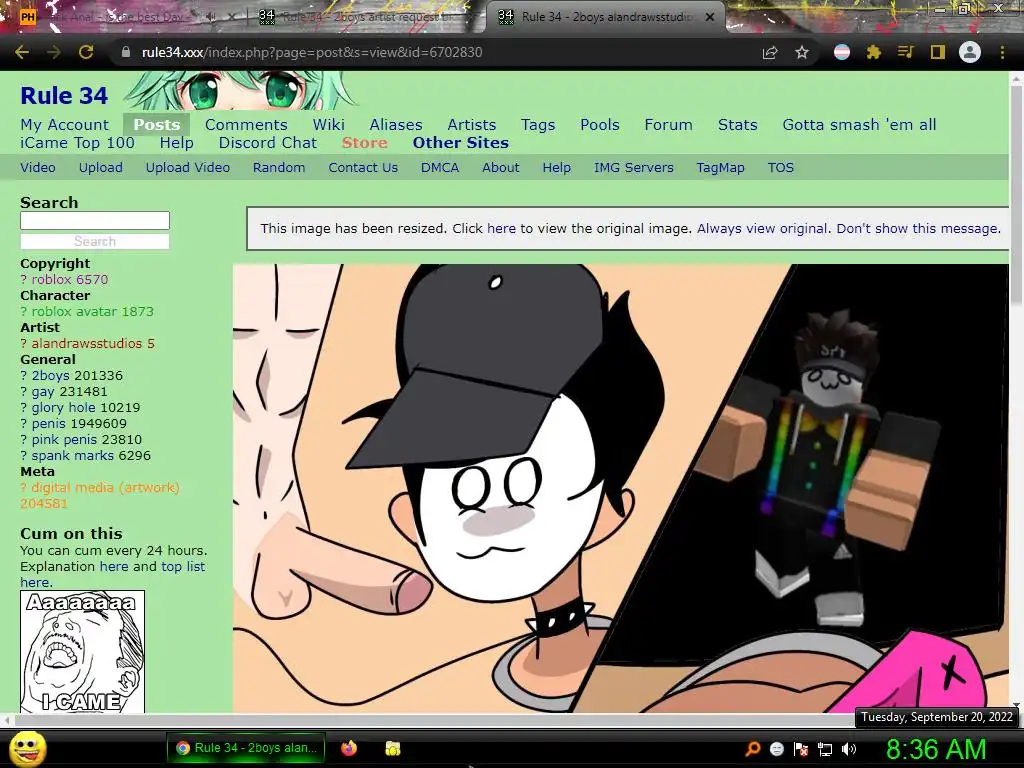Reload the current page
This screenshot has height=768, width=1024.
[86, 52]
